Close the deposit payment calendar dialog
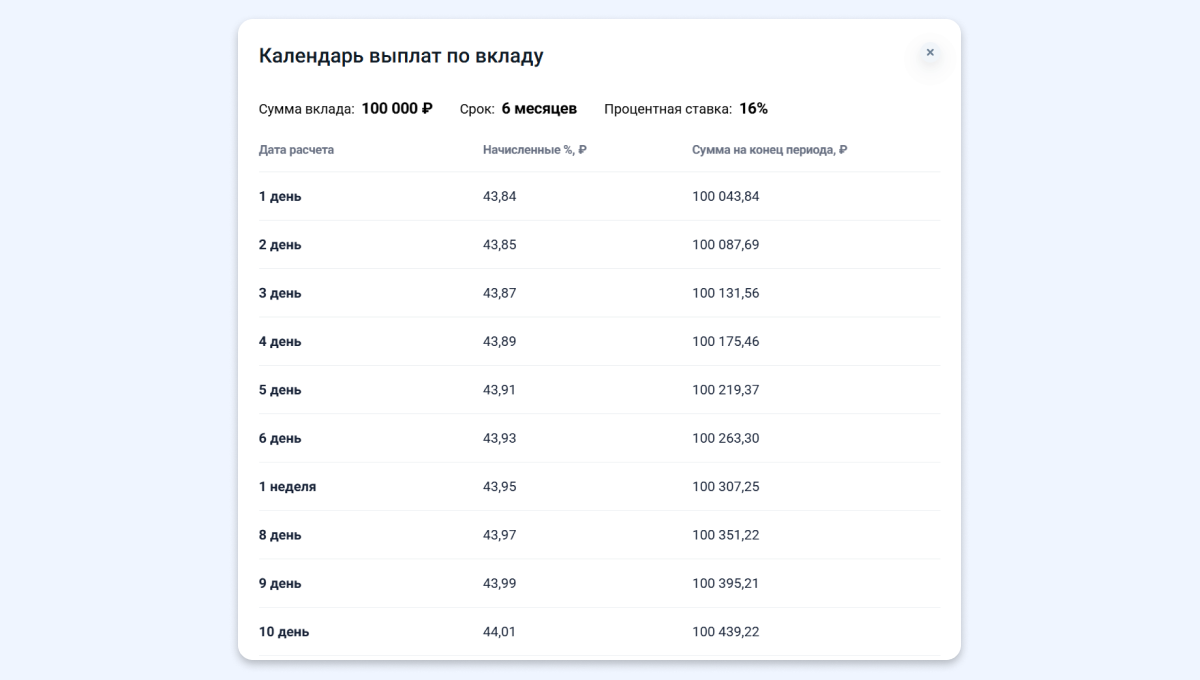 (930, 52)
